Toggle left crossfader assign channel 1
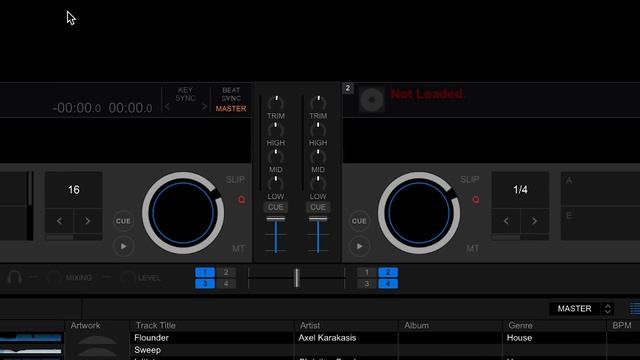Image resolution: width=640 pixels, height=360 pixels. pyautogui.click(x=205, y=272)
